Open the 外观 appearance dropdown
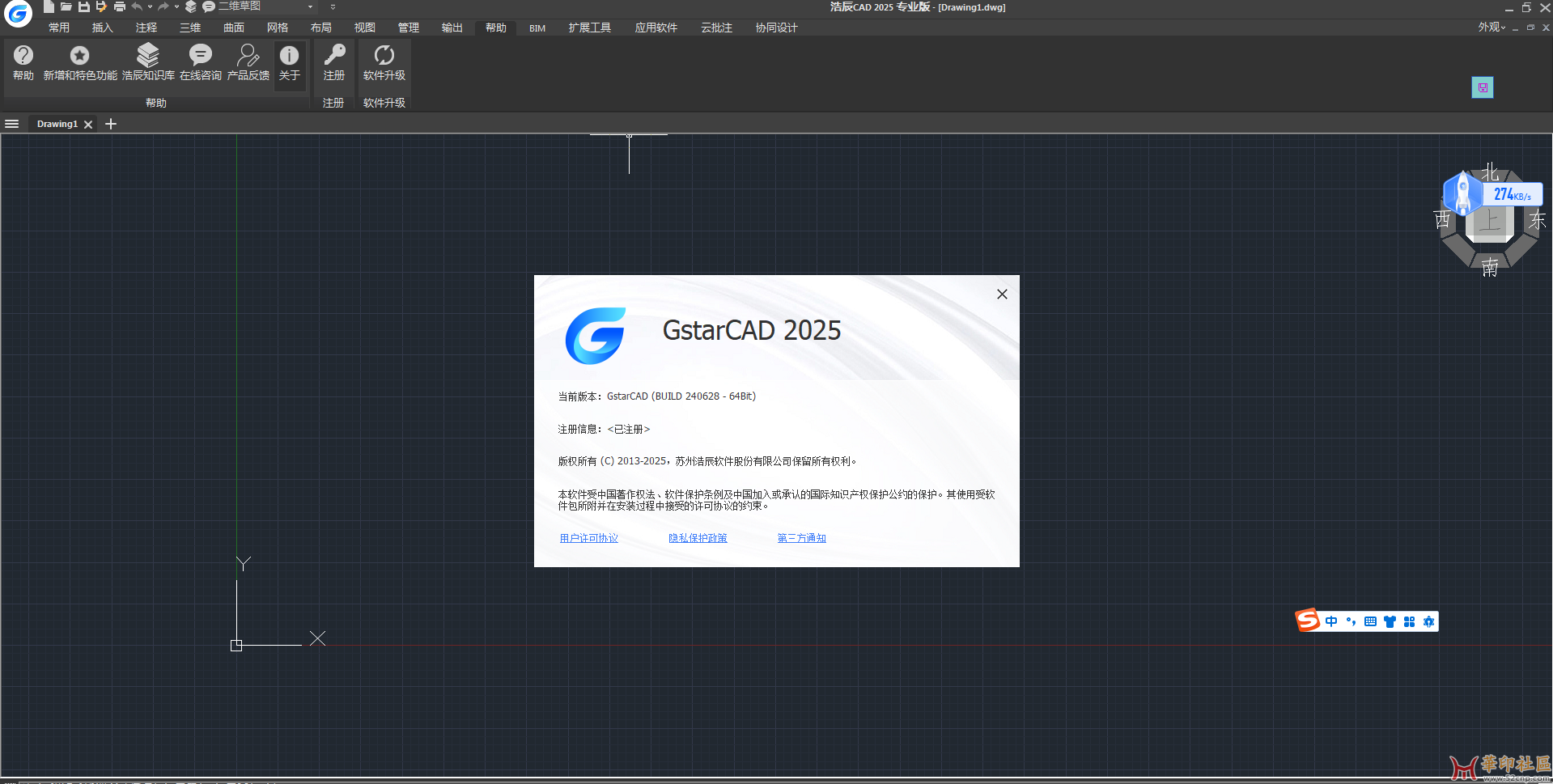The image size is (1553, 784). pyautogui.click(x=1492, y=28)
